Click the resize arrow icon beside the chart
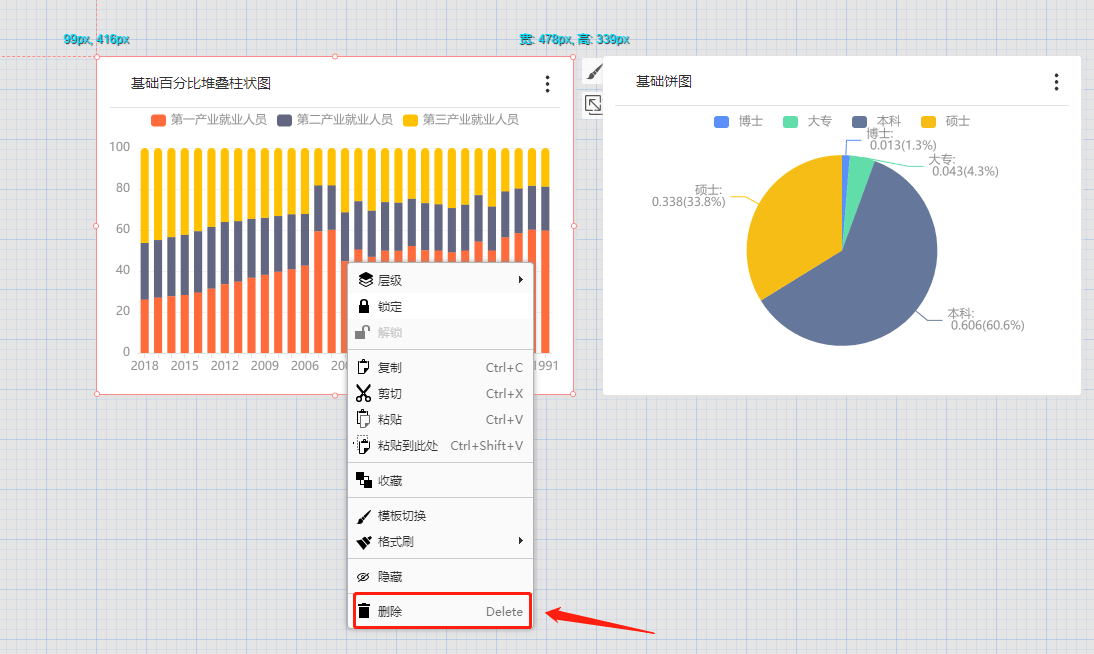This screenshot has height=654, width=1094. [593, 104]
